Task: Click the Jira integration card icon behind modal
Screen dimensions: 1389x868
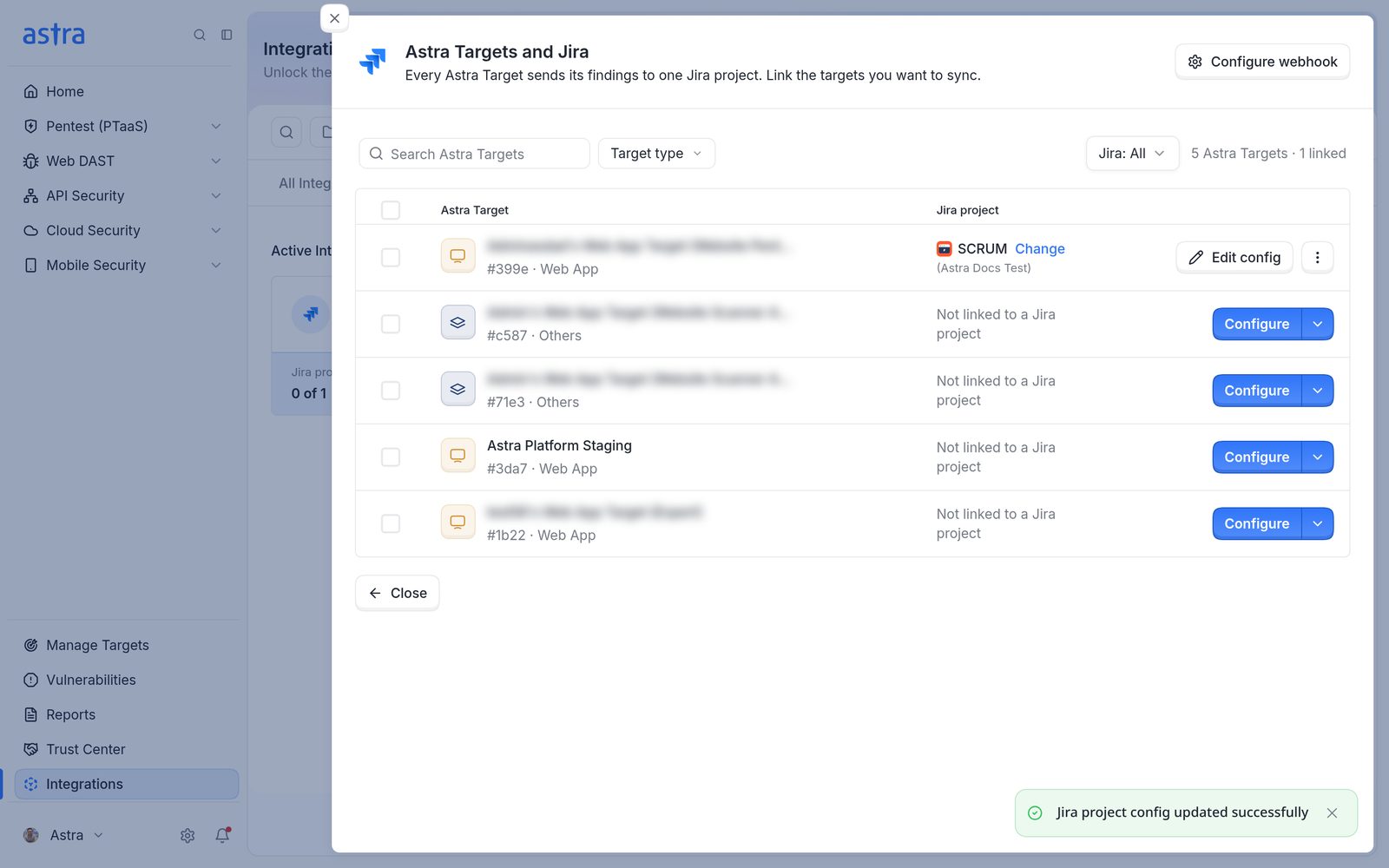Action: coord(310,313)
